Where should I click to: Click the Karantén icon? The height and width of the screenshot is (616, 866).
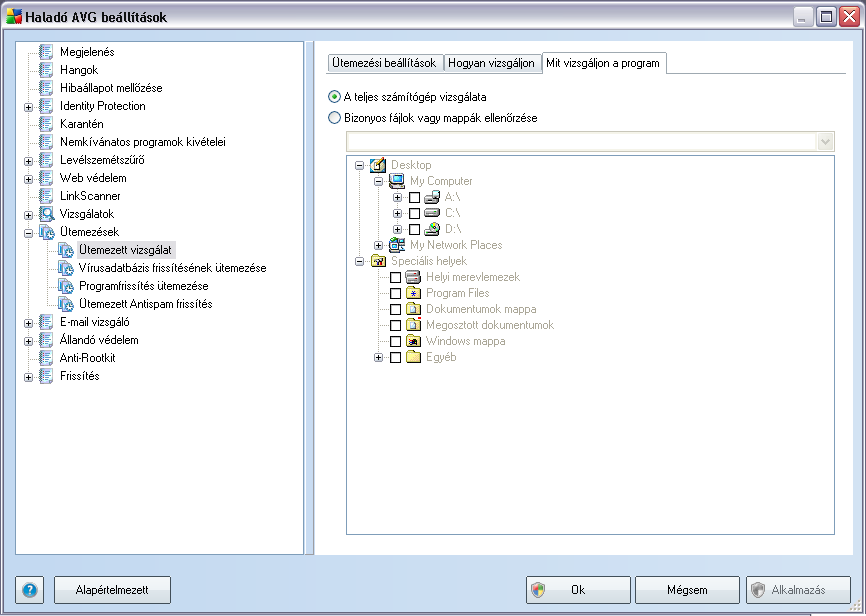point(46,124)
